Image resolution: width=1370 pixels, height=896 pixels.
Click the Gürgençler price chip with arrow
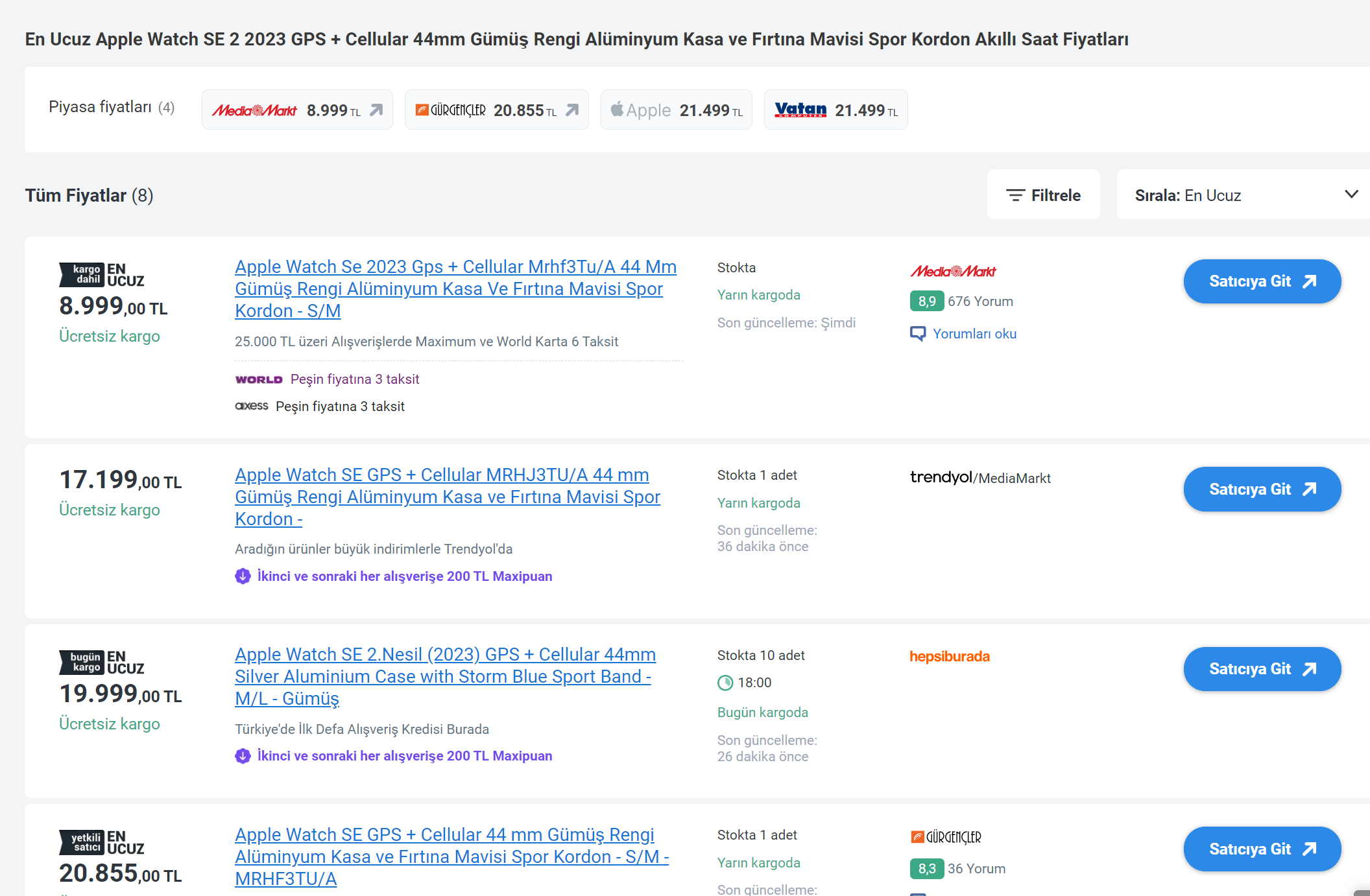pos(496,110)
